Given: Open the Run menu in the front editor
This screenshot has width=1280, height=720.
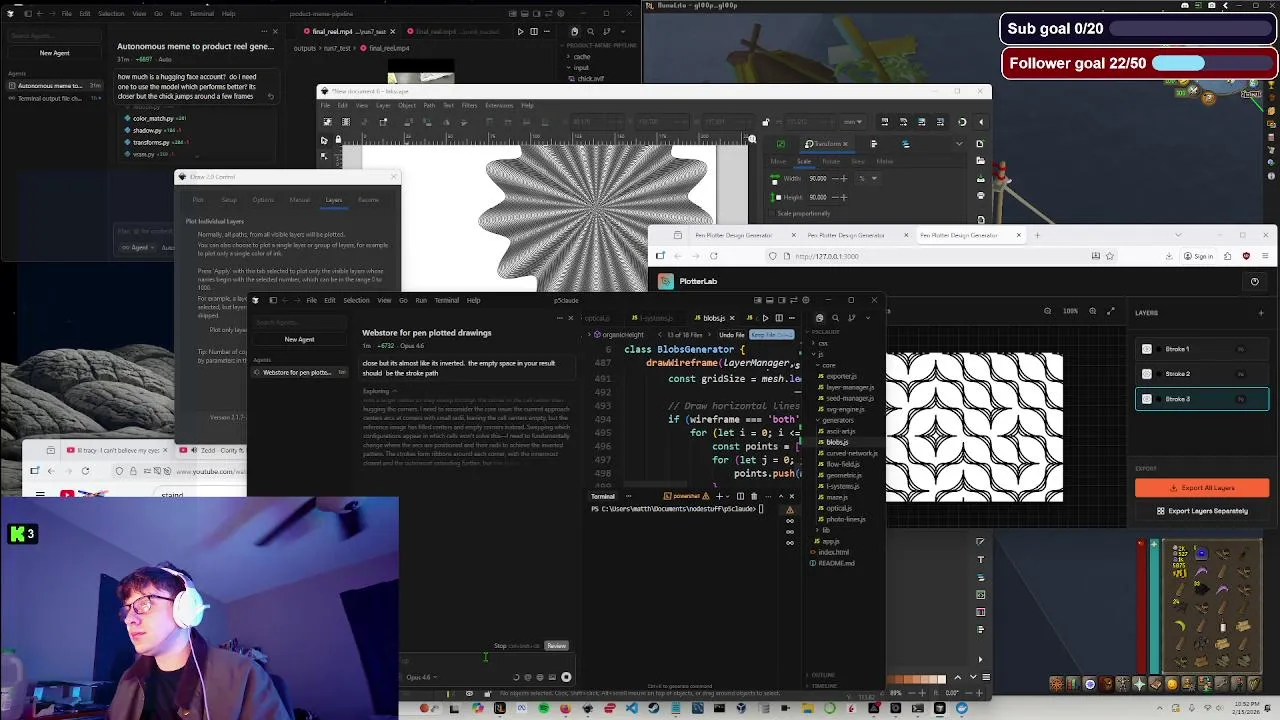Looking at the screenshot, I should coord(421,300).
